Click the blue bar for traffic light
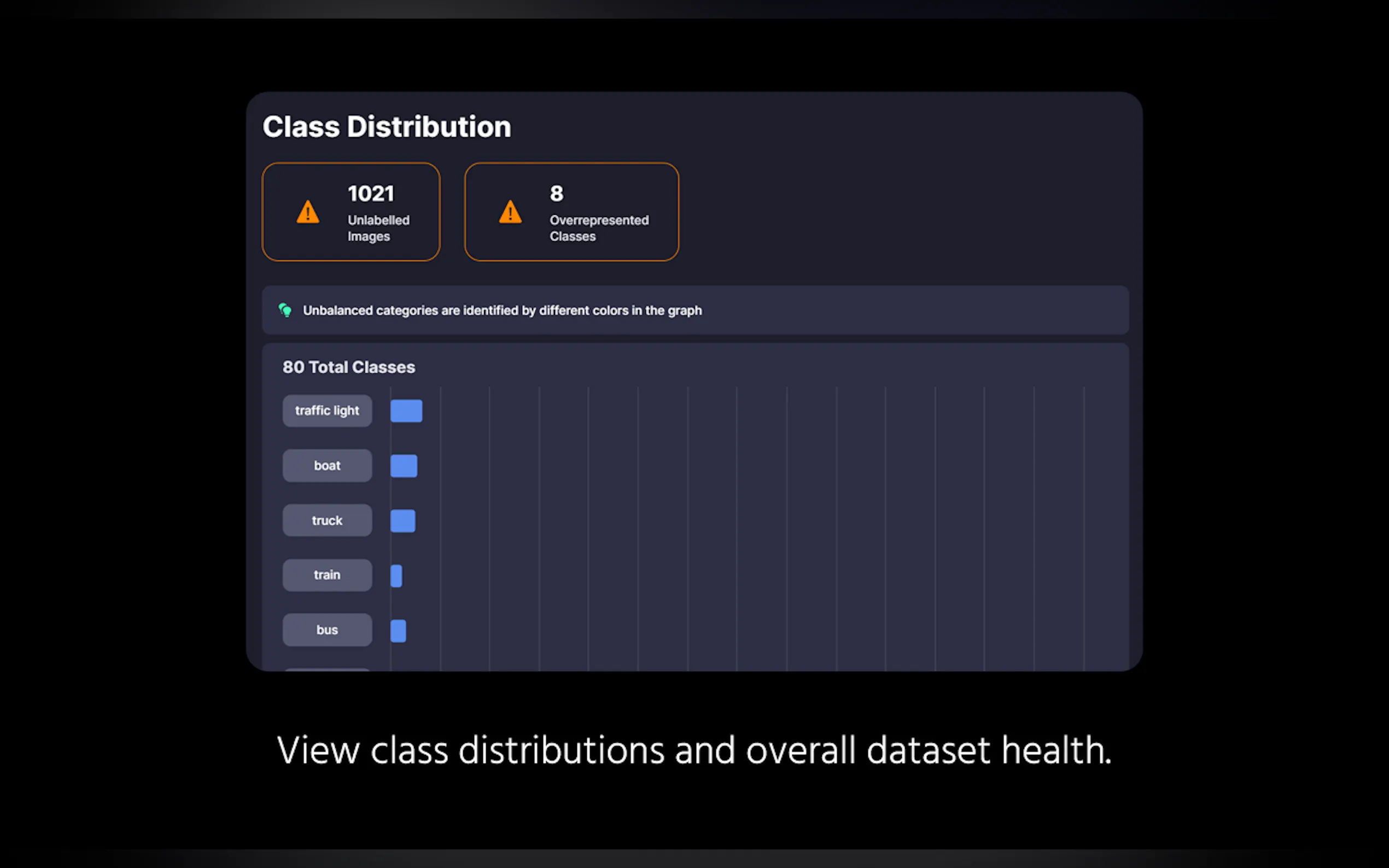1389x868 pixels. click(x=406, y=411)
